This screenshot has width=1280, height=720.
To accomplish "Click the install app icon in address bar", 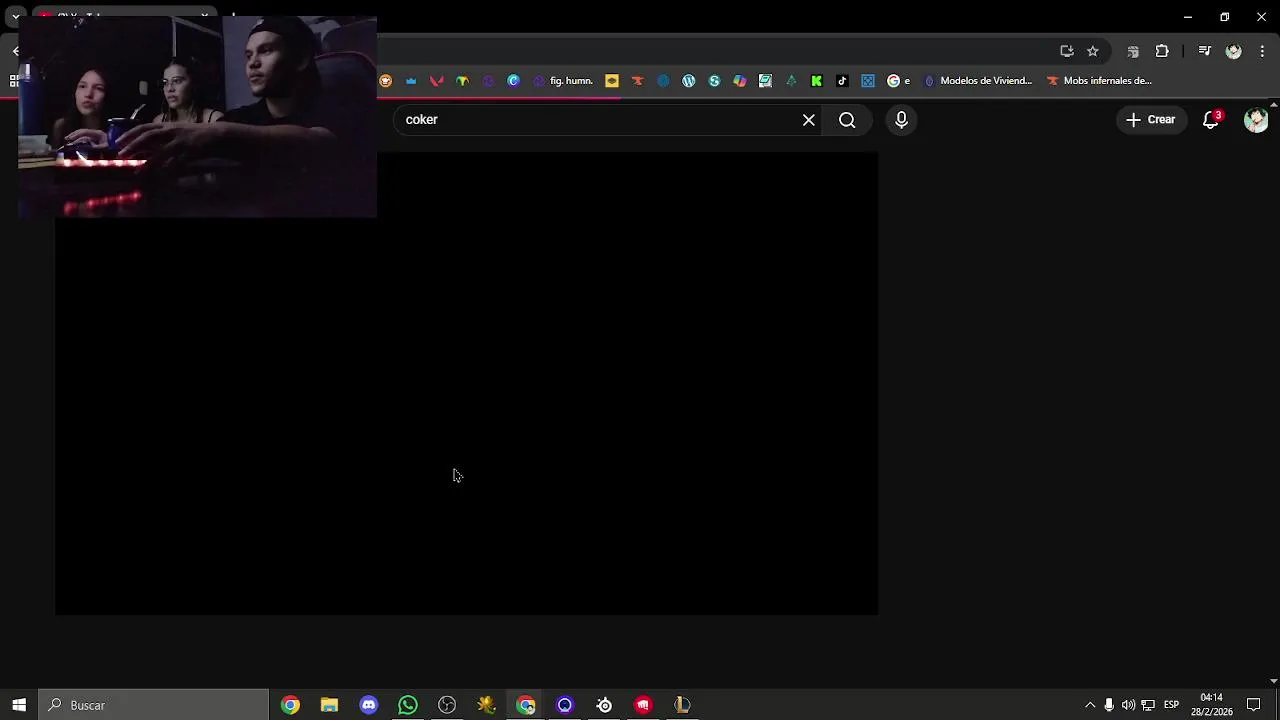I will [x=1067, y=51].
